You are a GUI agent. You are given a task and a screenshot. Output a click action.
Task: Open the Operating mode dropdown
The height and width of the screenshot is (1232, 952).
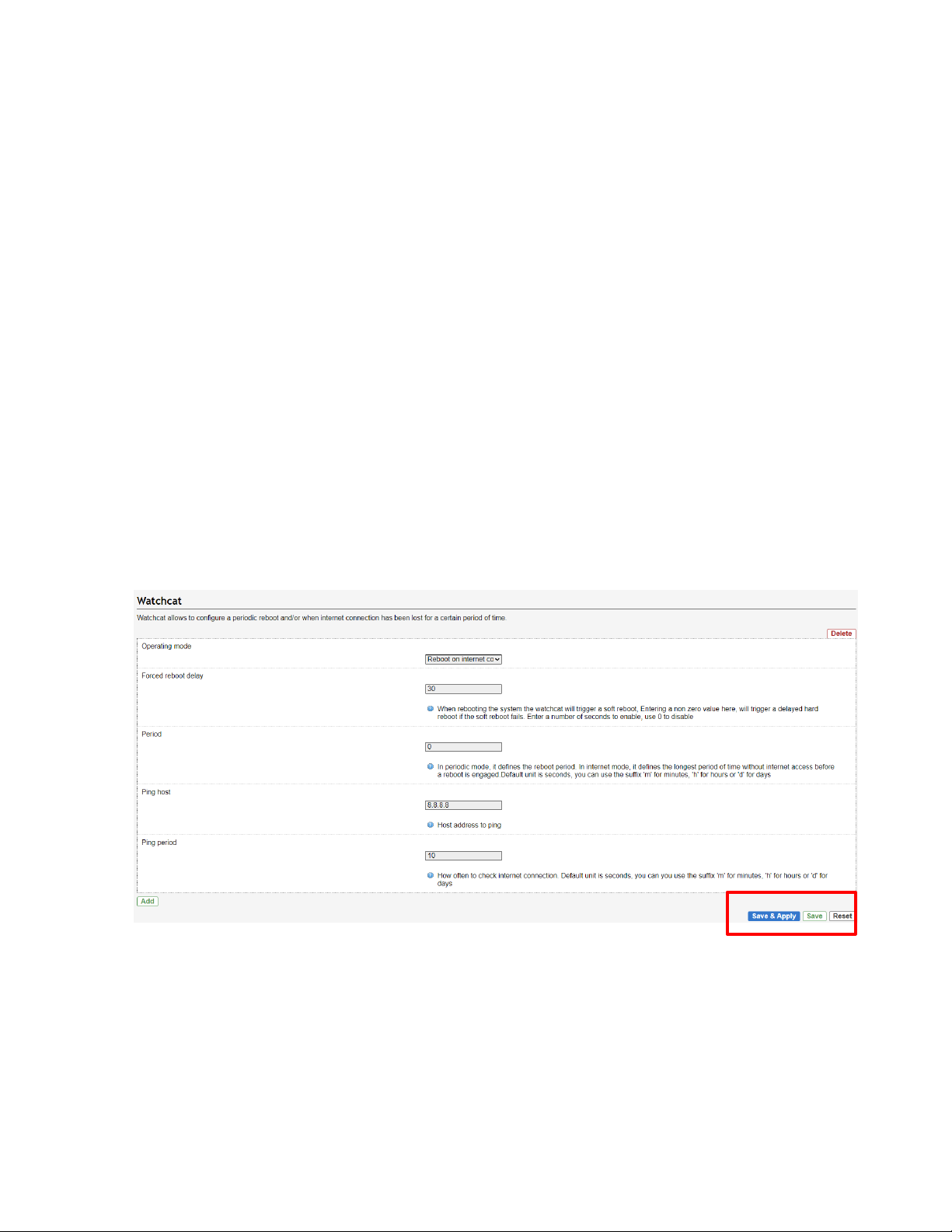[x=463, y=659]
